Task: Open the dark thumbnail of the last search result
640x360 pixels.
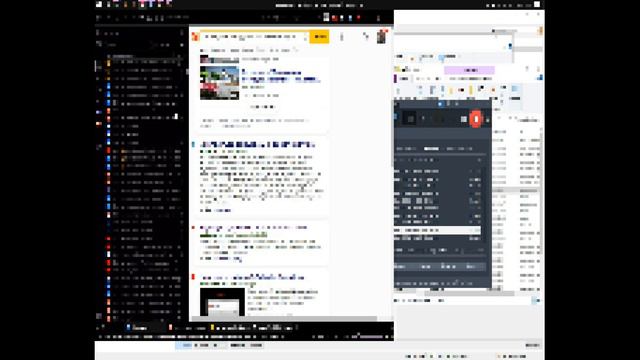Action: coord(222,302)
